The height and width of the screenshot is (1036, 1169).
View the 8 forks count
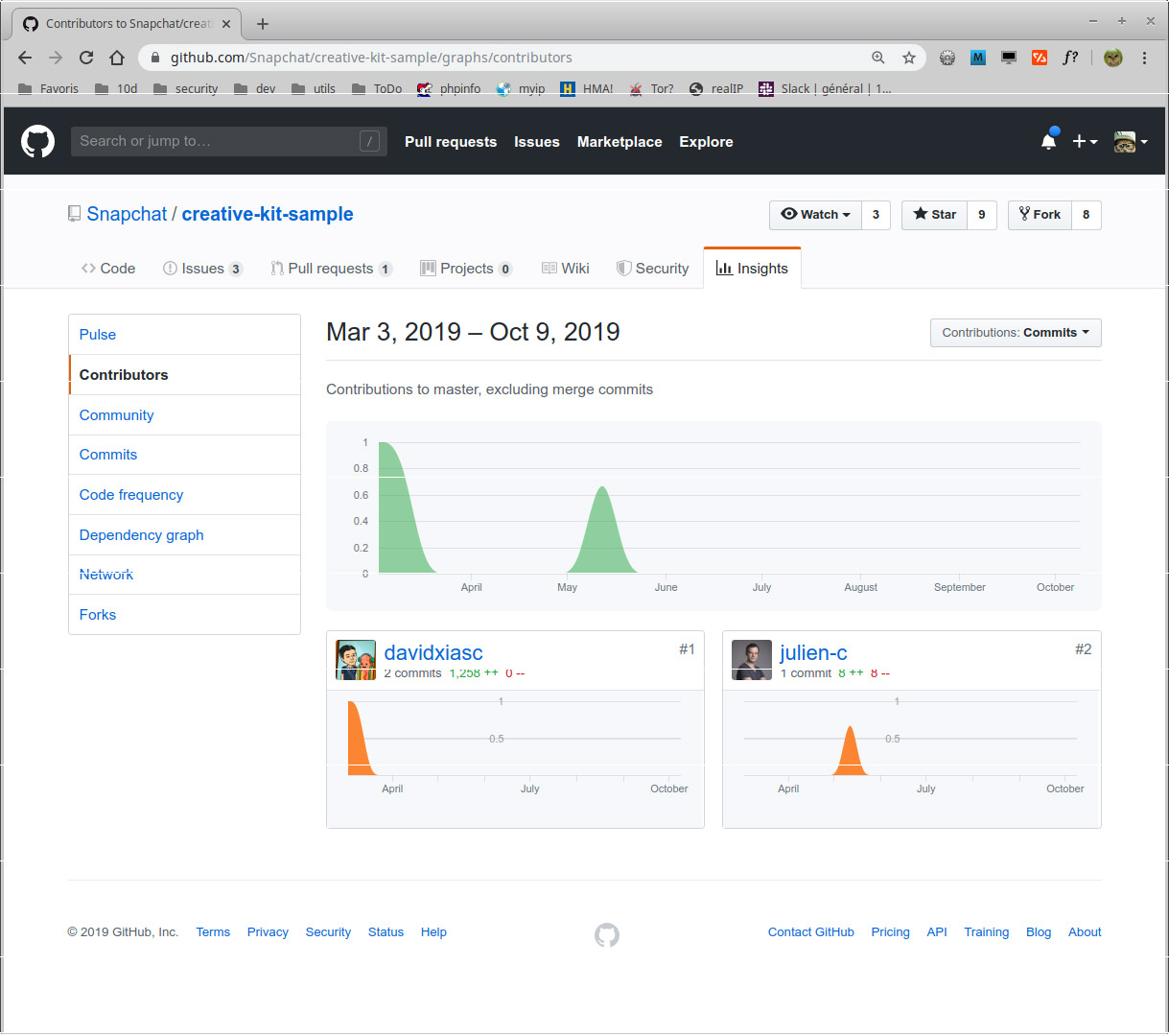1087,215
